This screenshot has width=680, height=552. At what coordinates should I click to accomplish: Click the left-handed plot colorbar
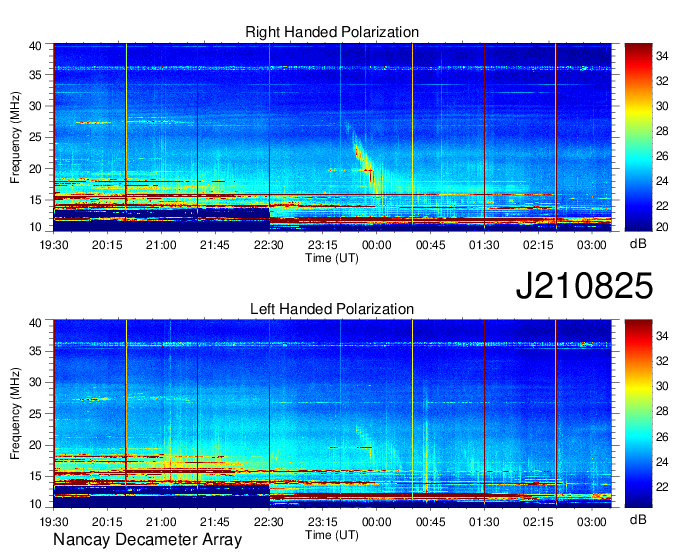click(x=638, y=413)
